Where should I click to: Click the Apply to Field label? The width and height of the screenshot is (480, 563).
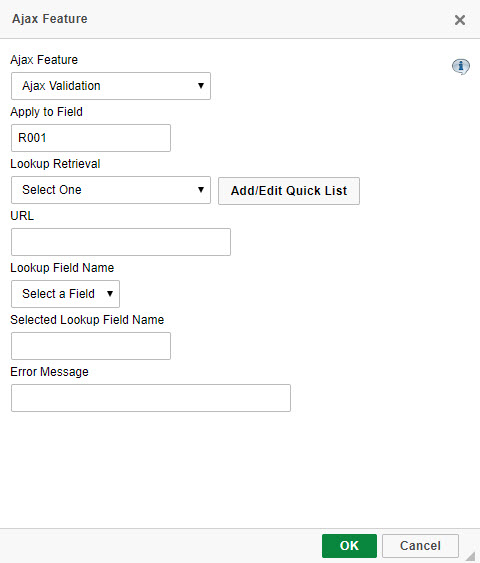46,112
